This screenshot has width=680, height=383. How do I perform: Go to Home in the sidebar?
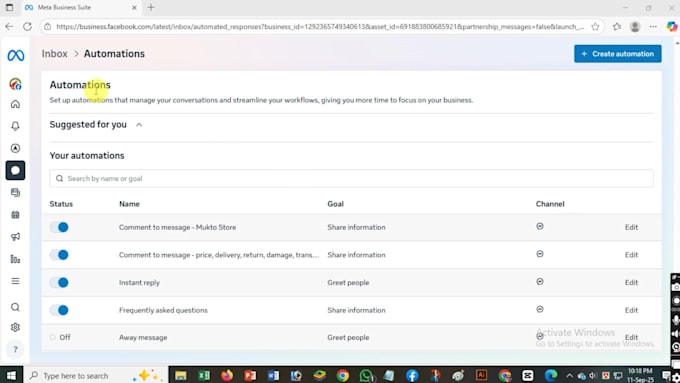[15, 104]
